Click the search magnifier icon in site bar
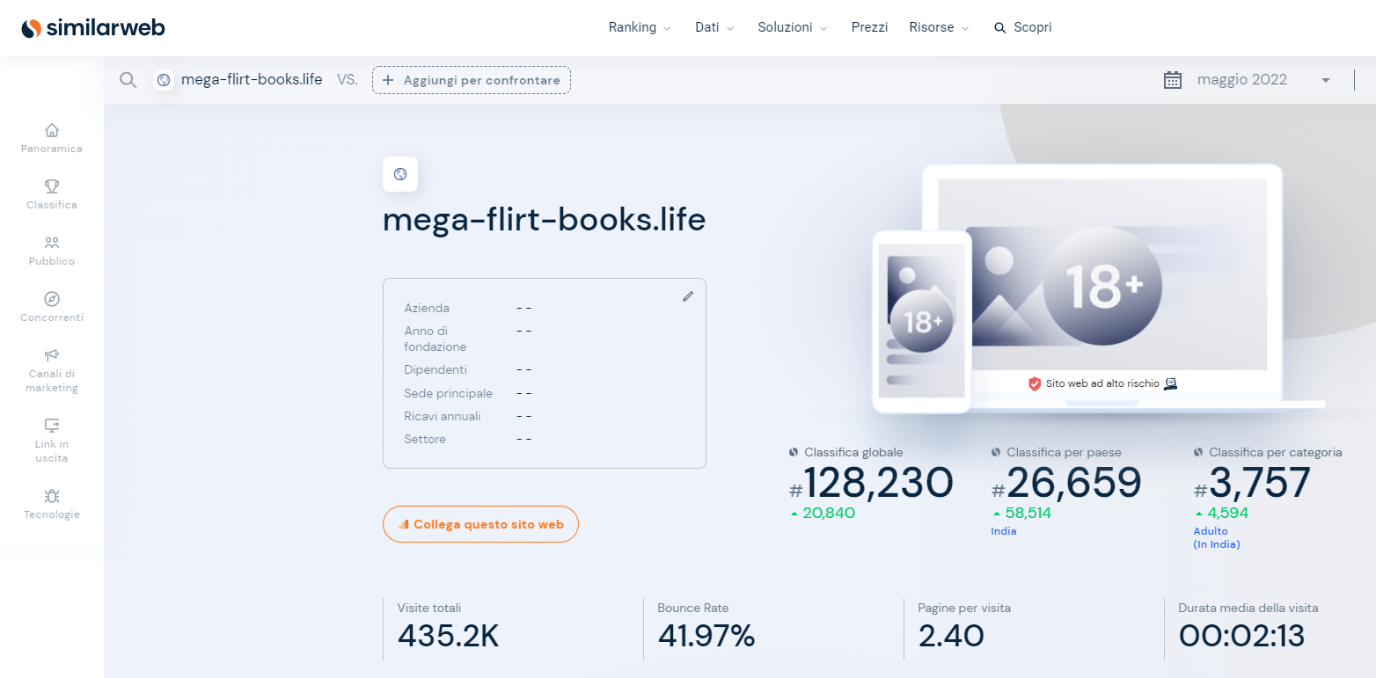The height and width of the screenshot is (678, 1376). [x=128, y=80]
